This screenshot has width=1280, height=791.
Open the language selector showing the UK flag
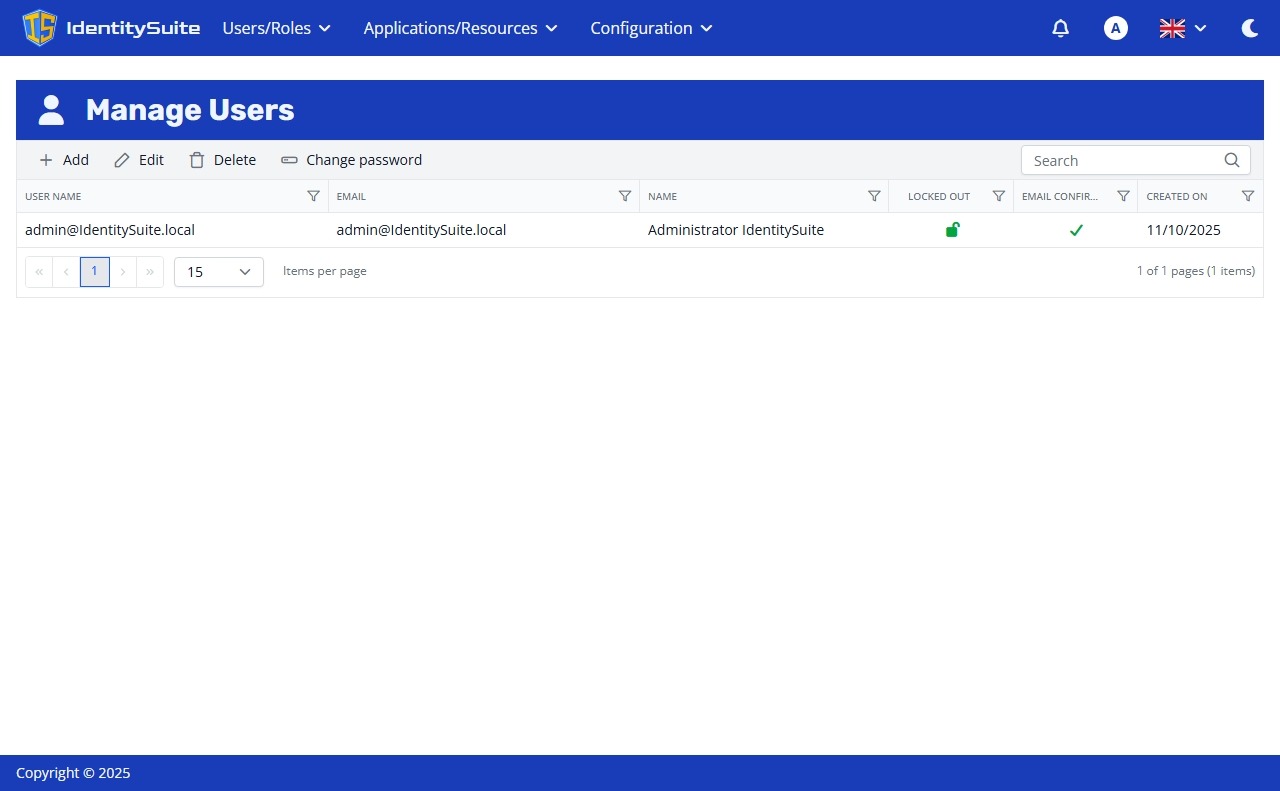pos(1182,28)
